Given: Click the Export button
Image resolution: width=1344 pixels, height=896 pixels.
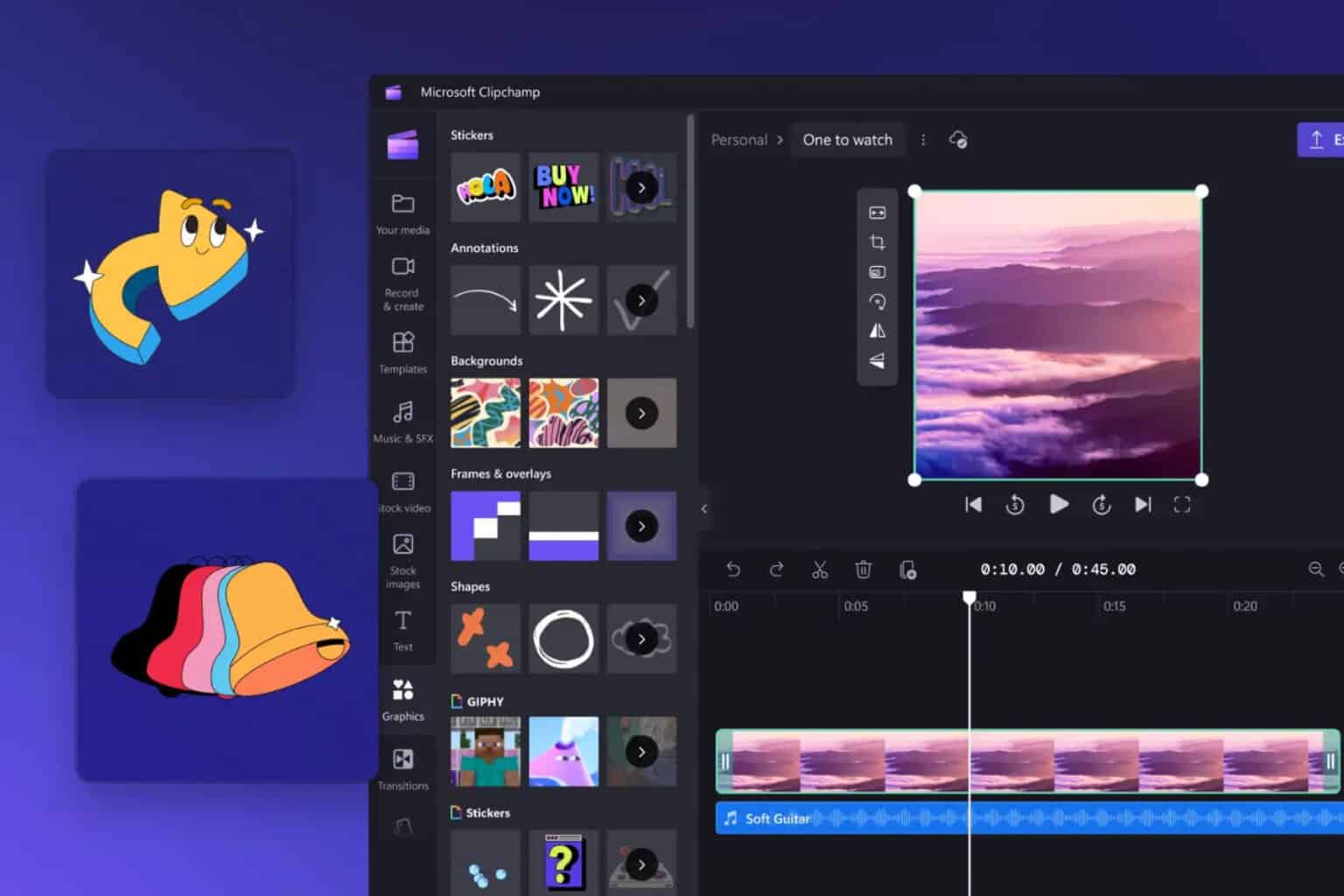Looking at the screenshot, I should point(1320,140).
